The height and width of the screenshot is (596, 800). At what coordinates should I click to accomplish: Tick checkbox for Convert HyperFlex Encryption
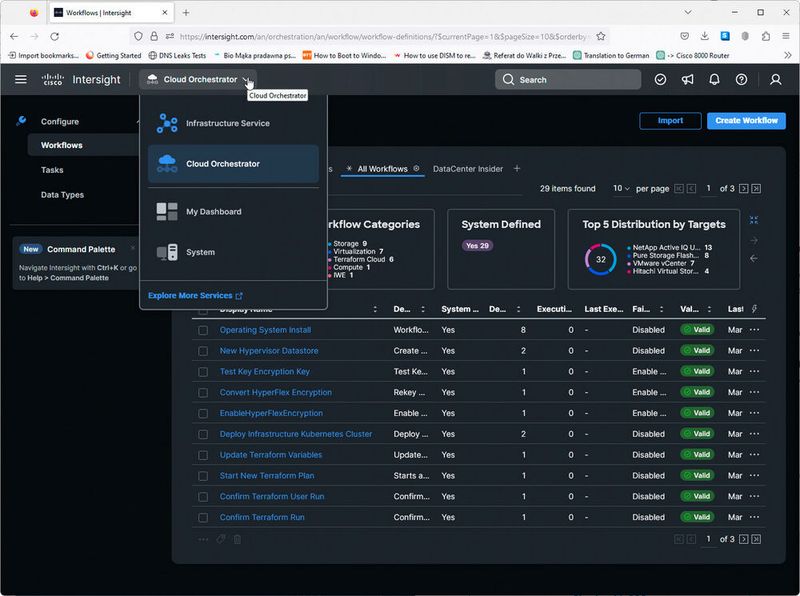[x=203, y=392]
